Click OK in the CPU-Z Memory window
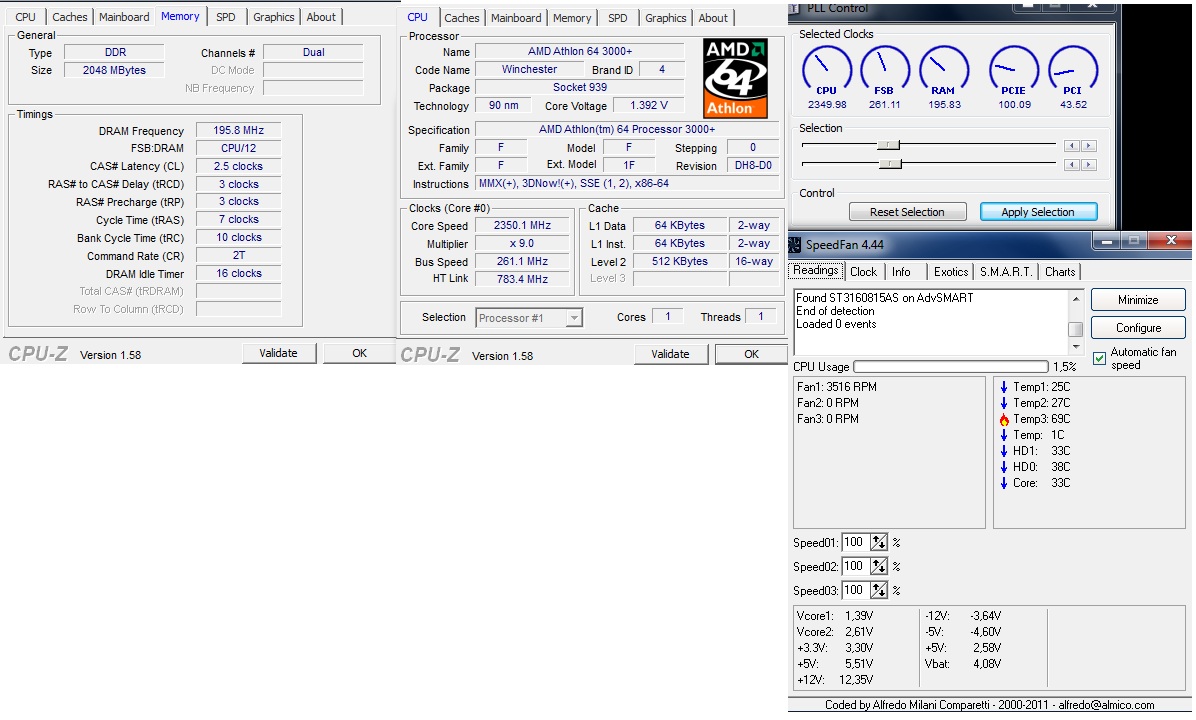Image resolution: width=1196 pixels, height=720 pixels. pyautogui.click(x=359, y=353)
